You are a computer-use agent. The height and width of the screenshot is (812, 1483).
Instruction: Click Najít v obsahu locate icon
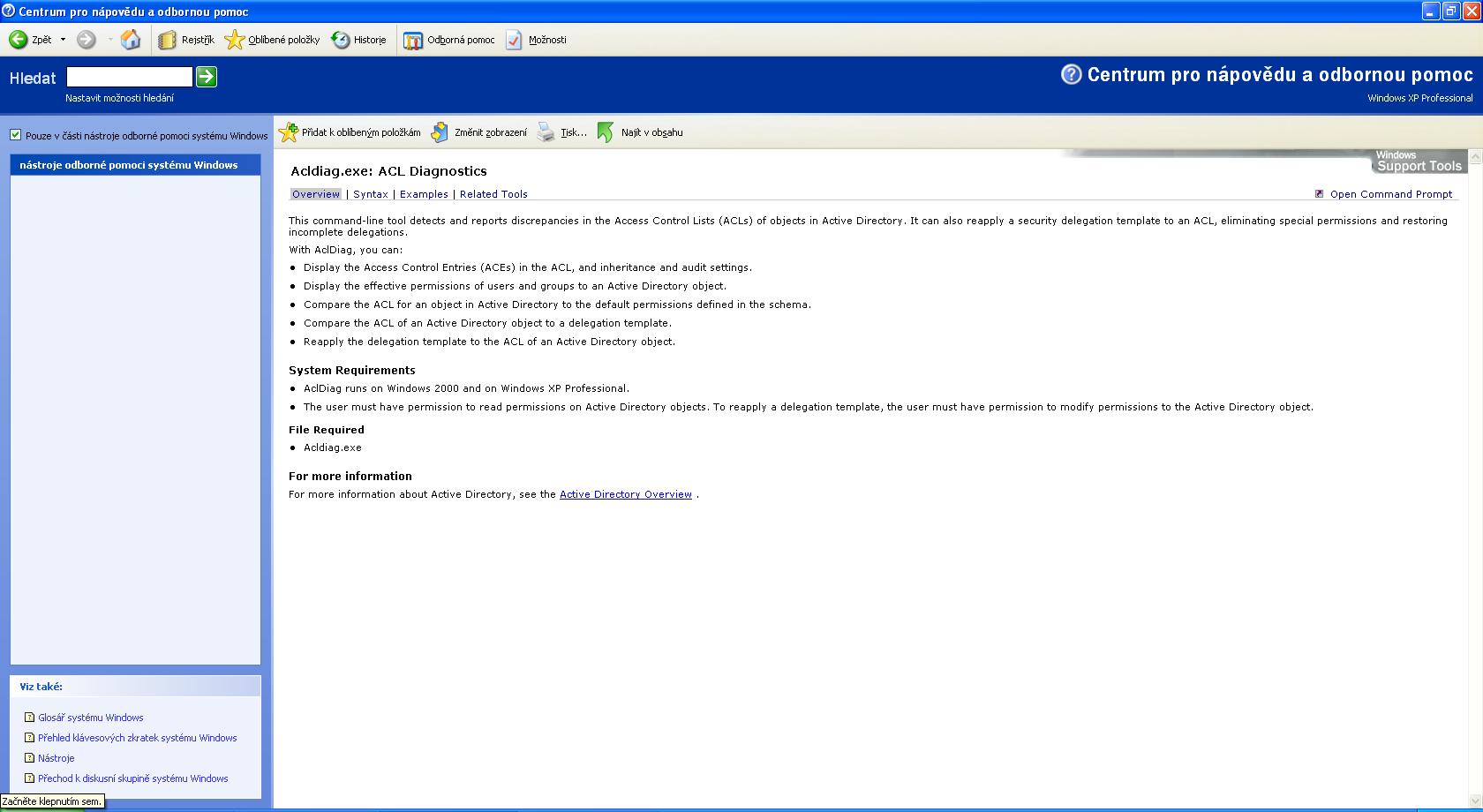point(606,132)
